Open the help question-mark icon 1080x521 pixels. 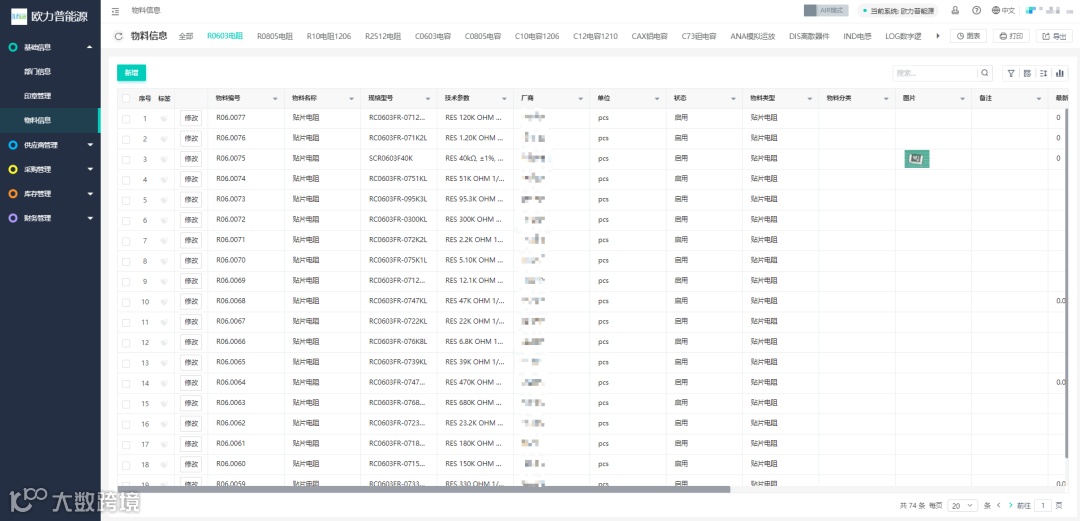(976, 10)
